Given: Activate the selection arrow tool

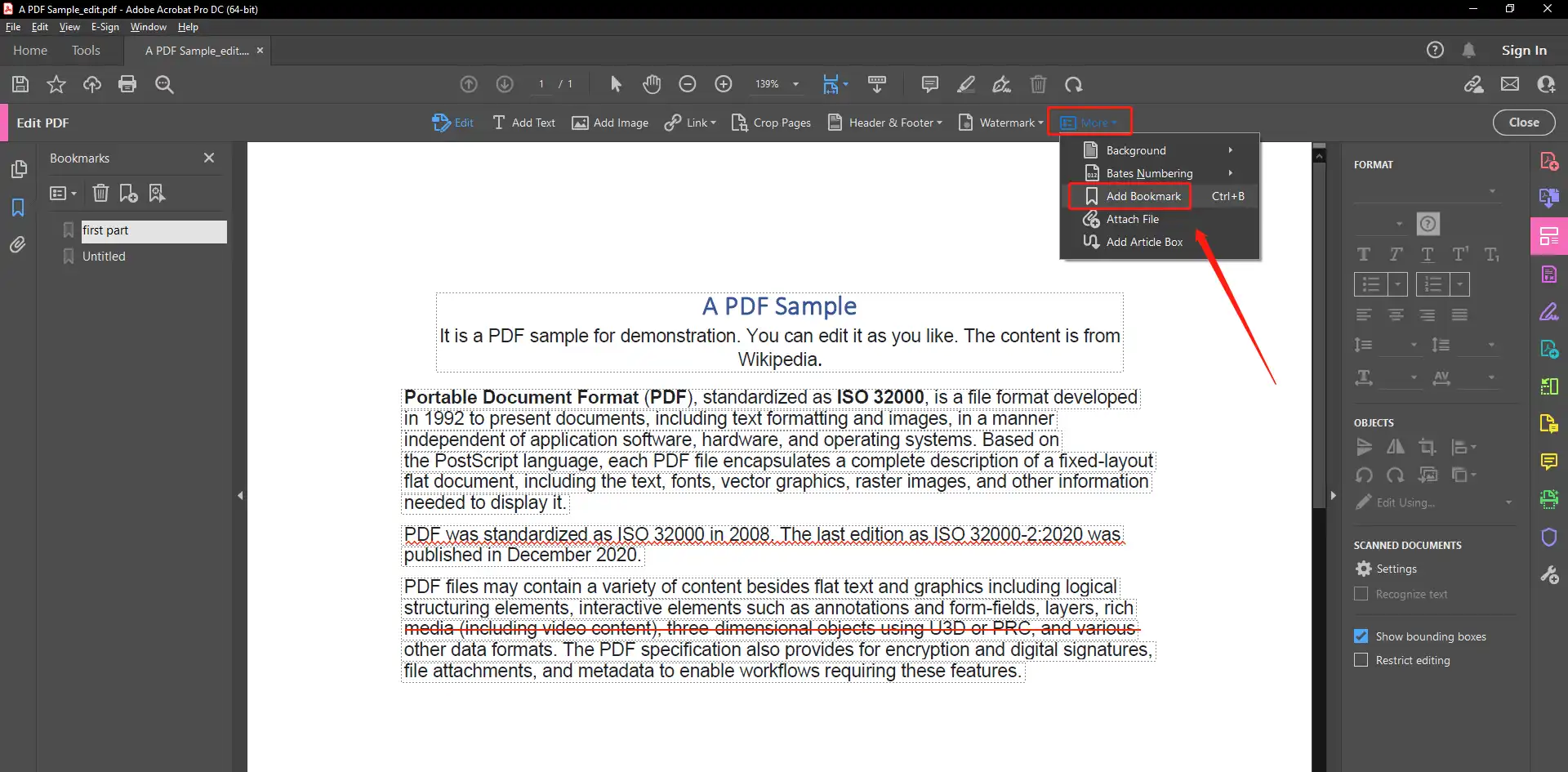Looking at the screenshot, I should point(616,84).
